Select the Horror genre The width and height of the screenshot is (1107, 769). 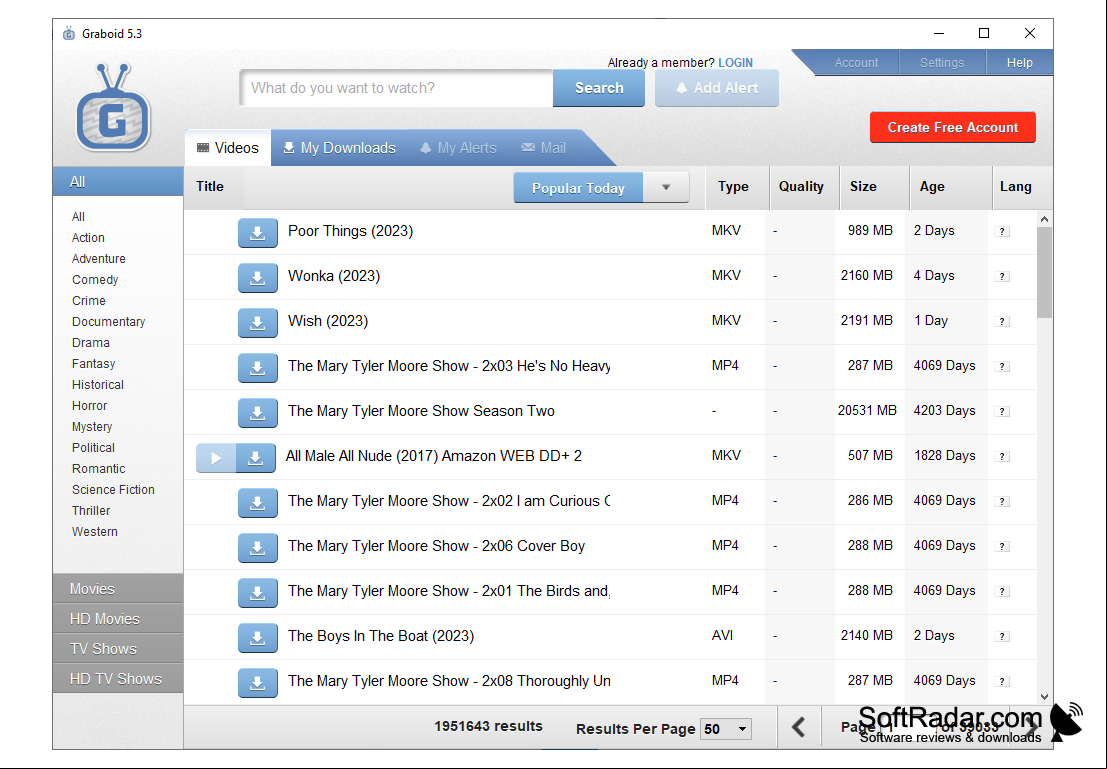pyautogui.click(x=89, y=406)
